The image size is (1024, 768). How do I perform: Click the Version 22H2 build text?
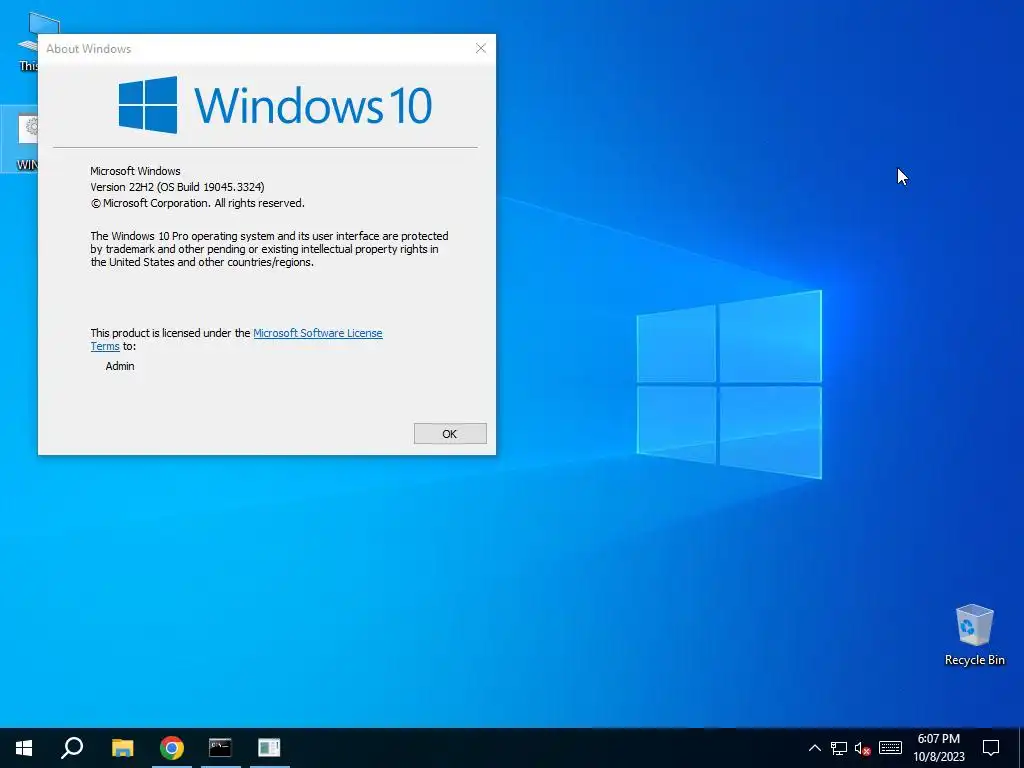click(x=178, y=187)
